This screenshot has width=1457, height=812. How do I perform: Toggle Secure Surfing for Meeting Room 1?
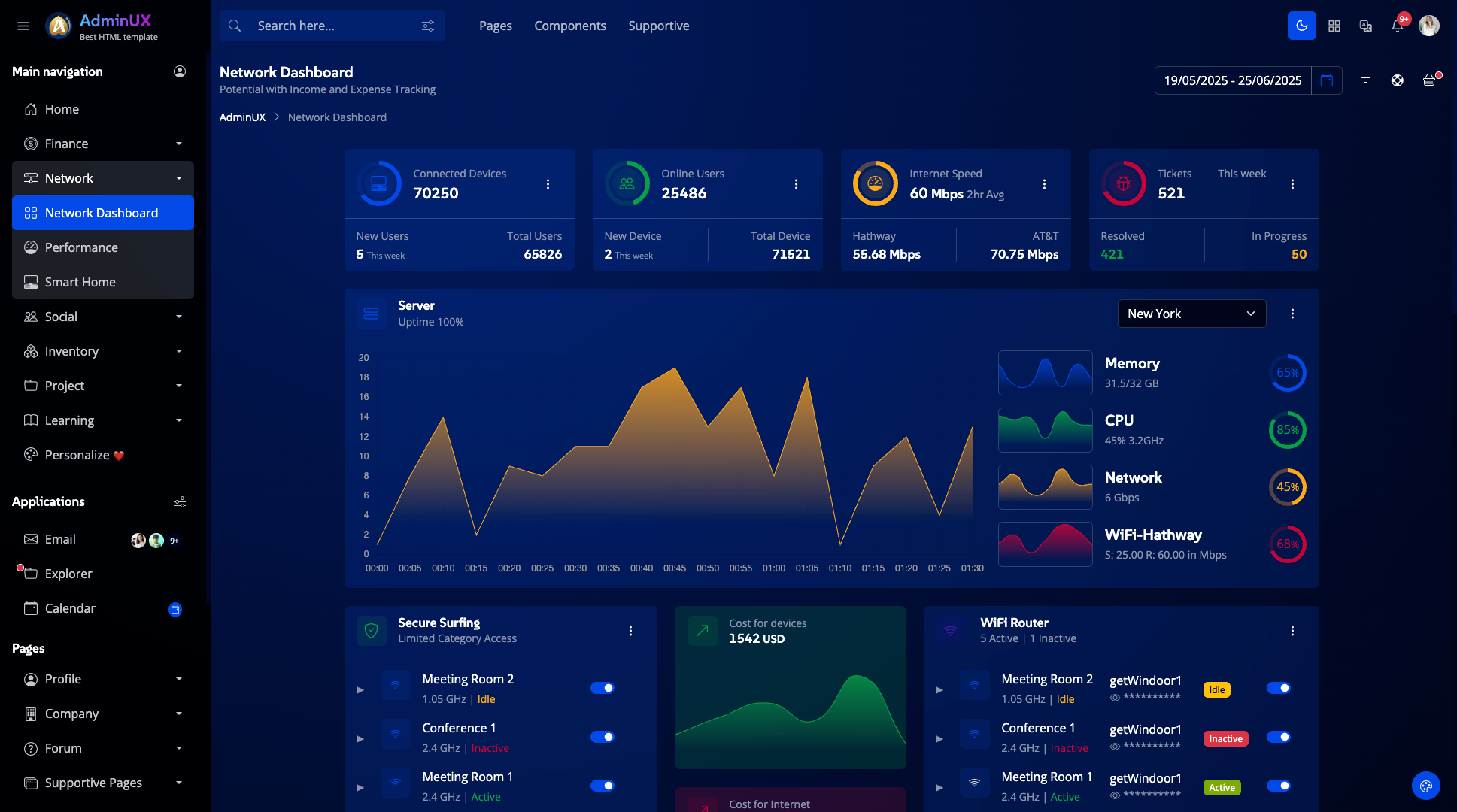[602, 786]
